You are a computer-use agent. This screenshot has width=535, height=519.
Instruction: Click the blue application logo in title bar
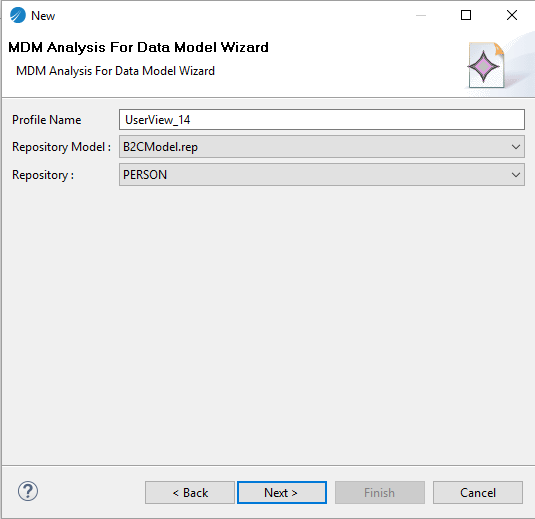pyautogui.click(x=18, y=15)
